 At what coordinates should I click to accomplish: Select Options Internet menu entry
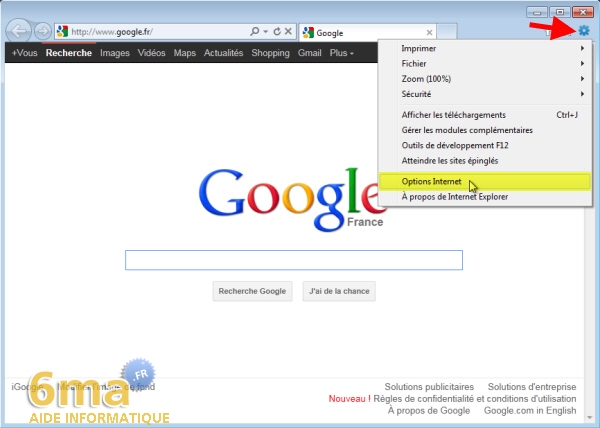tap(484, 181)
